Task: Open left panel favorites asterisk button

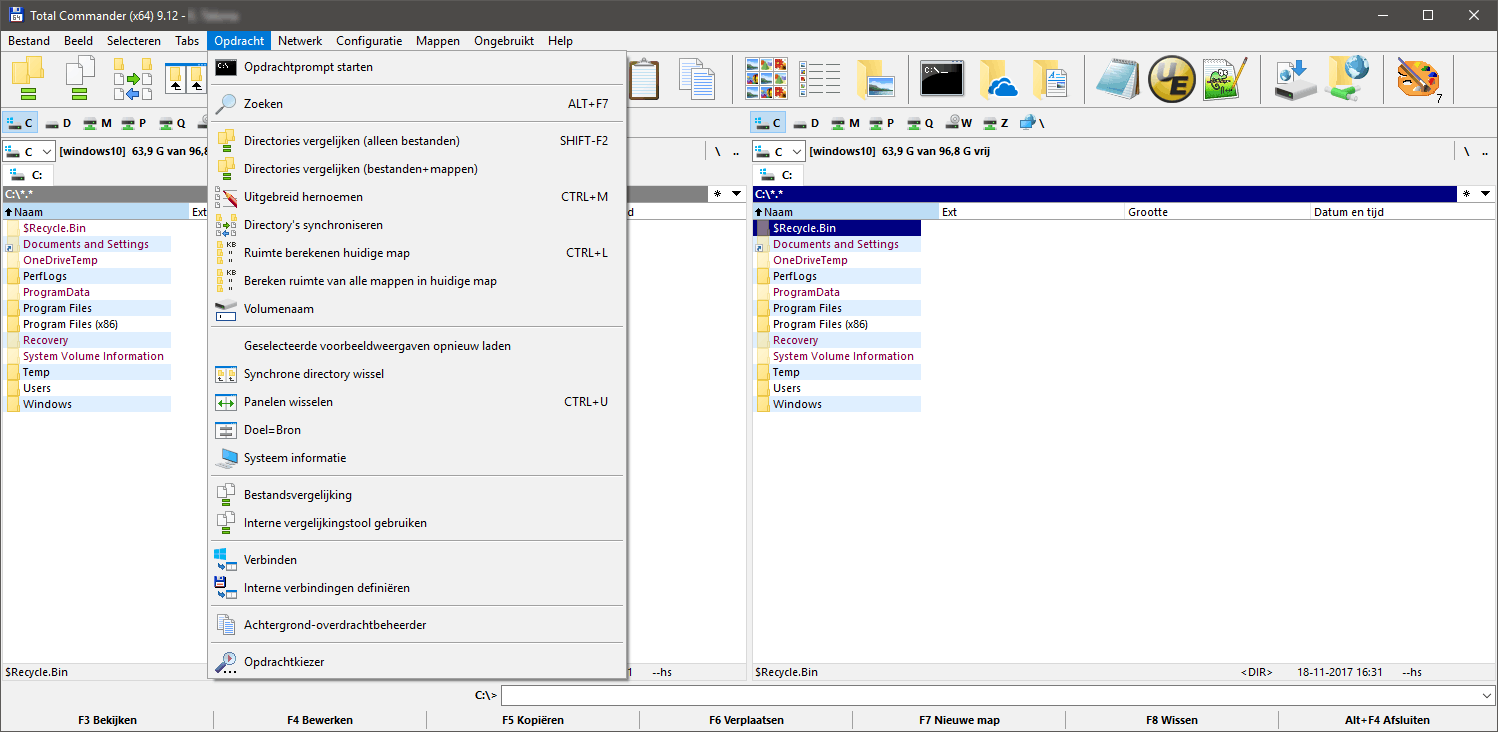Action: pos(717,194)
